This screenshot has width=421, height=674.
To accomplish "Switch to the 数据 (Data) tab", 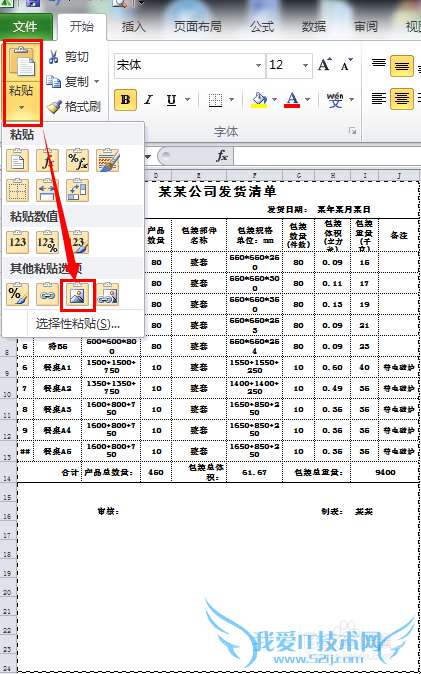I will tap(313, 27).
